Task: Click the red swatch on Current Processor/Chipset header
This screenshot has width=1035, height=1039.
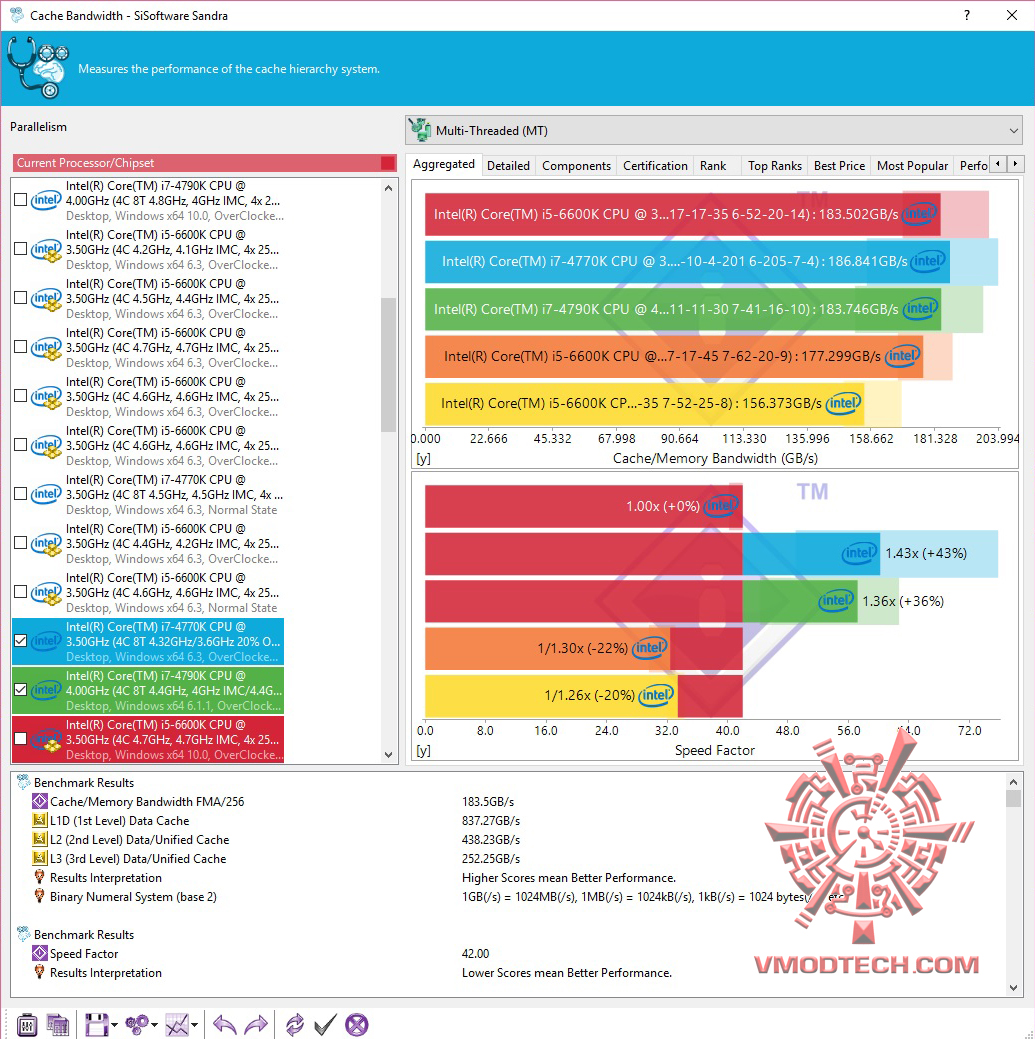Action: point(388,163)
